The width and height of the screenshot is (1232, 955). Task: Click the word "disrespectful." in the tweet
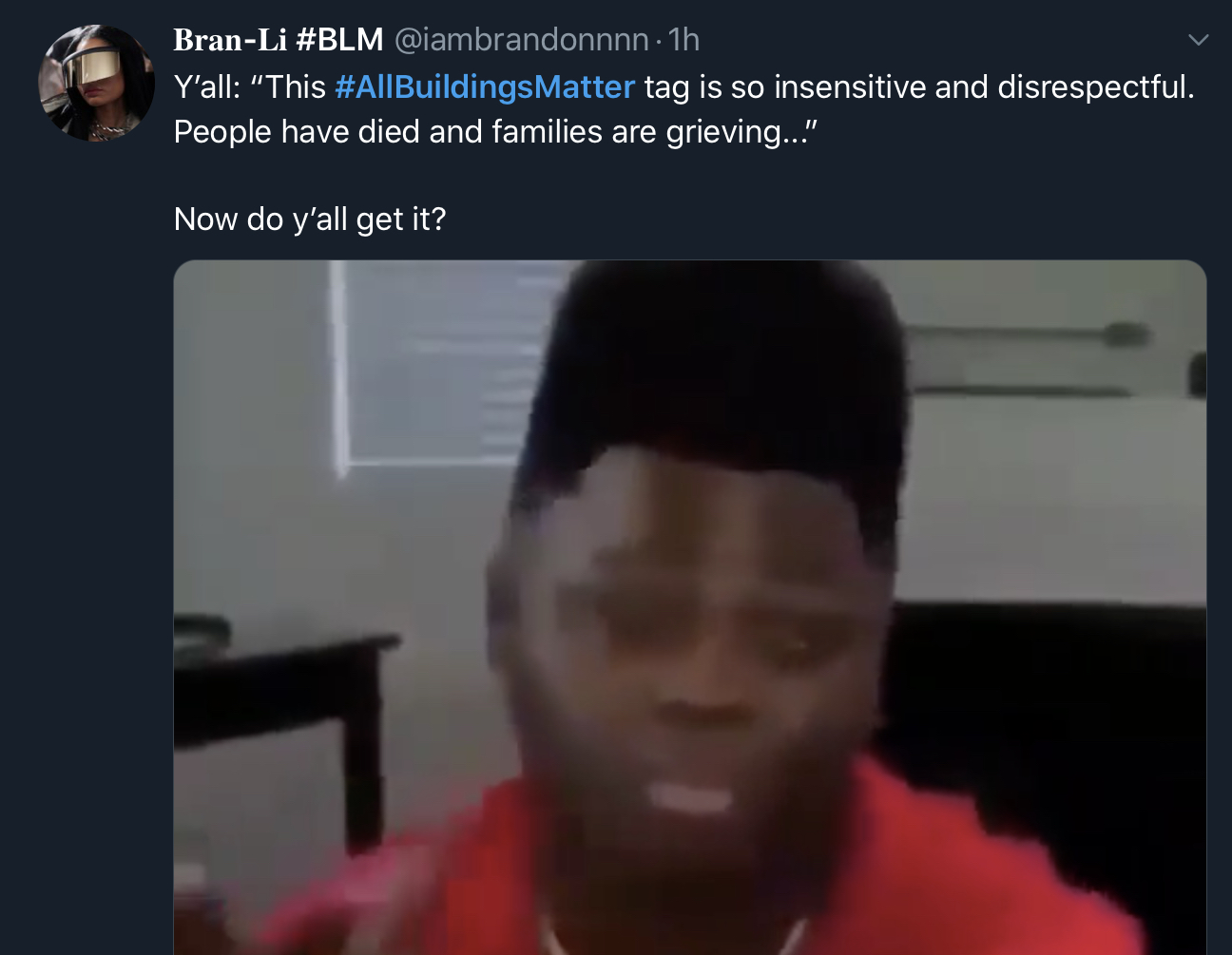pos(1095,87)
